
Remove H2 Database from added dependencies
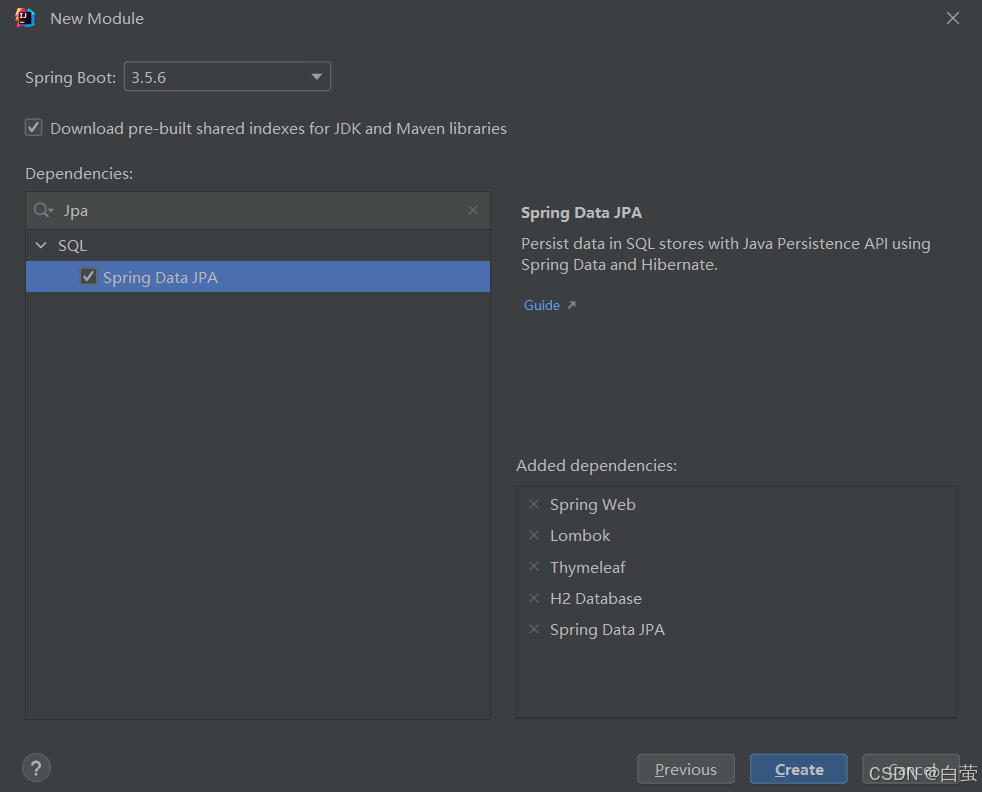click(534, 598)
